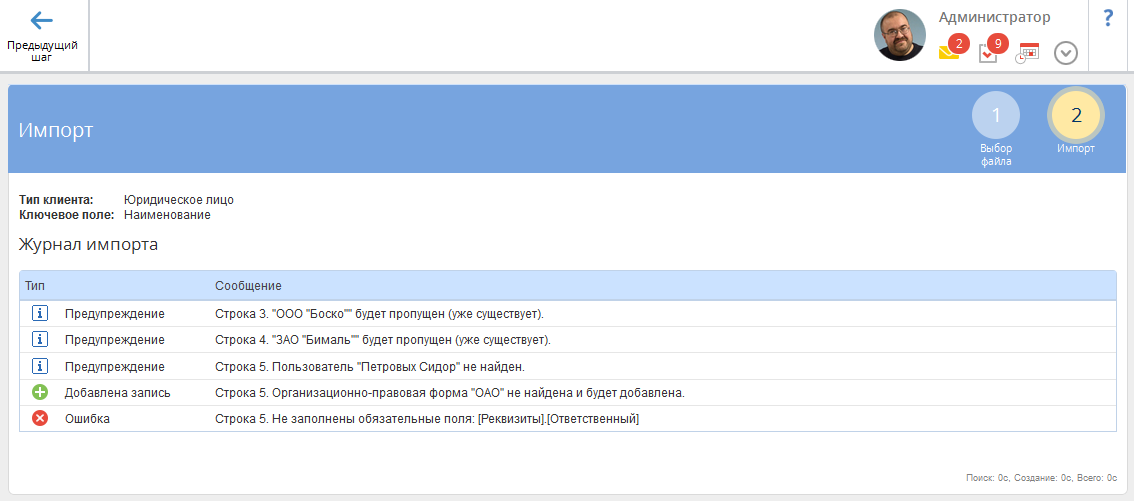
Task: Click the info icon for Строка 3 row
Action: coord(40,314)
